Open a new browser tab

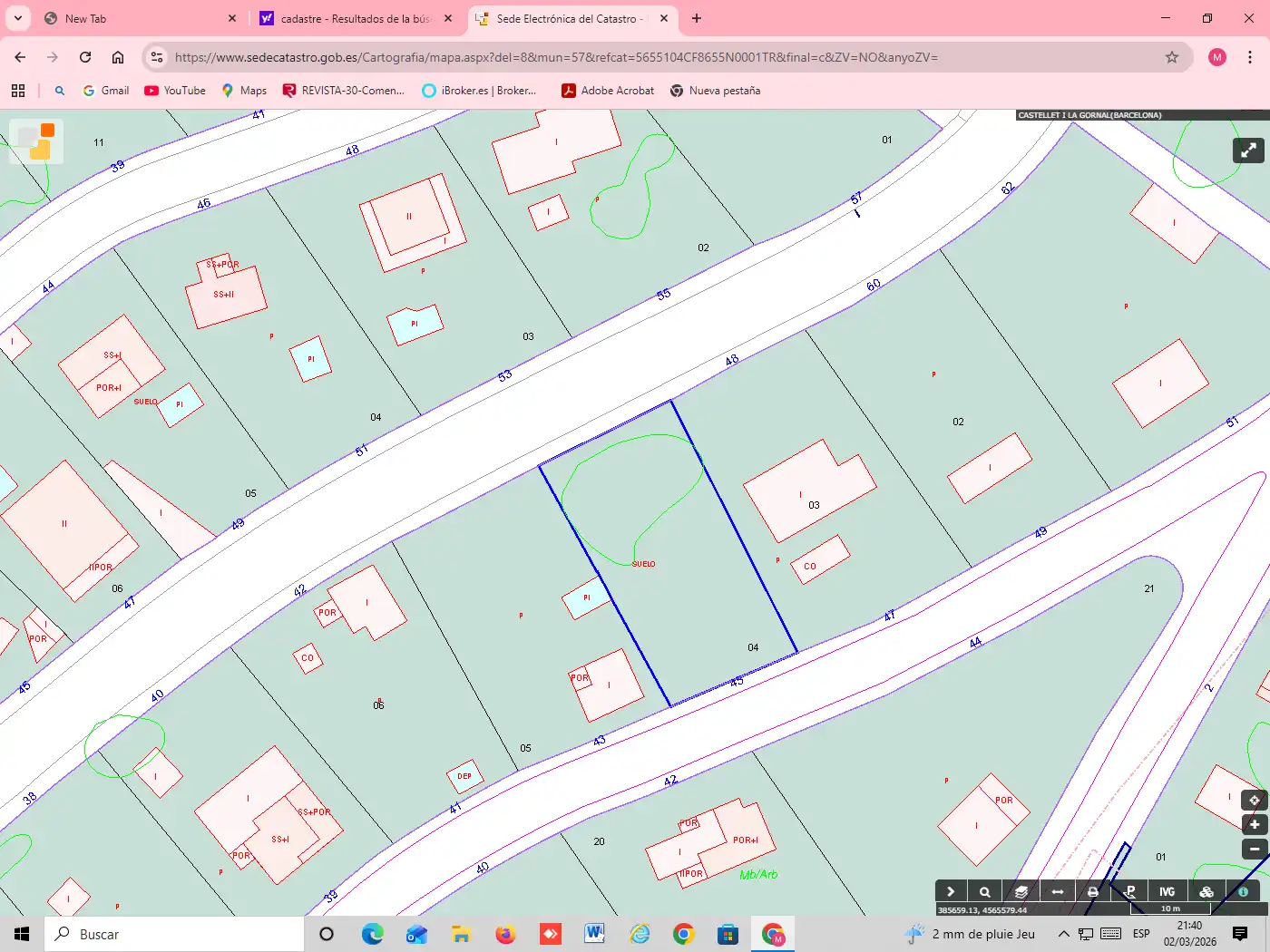(697, 18)
